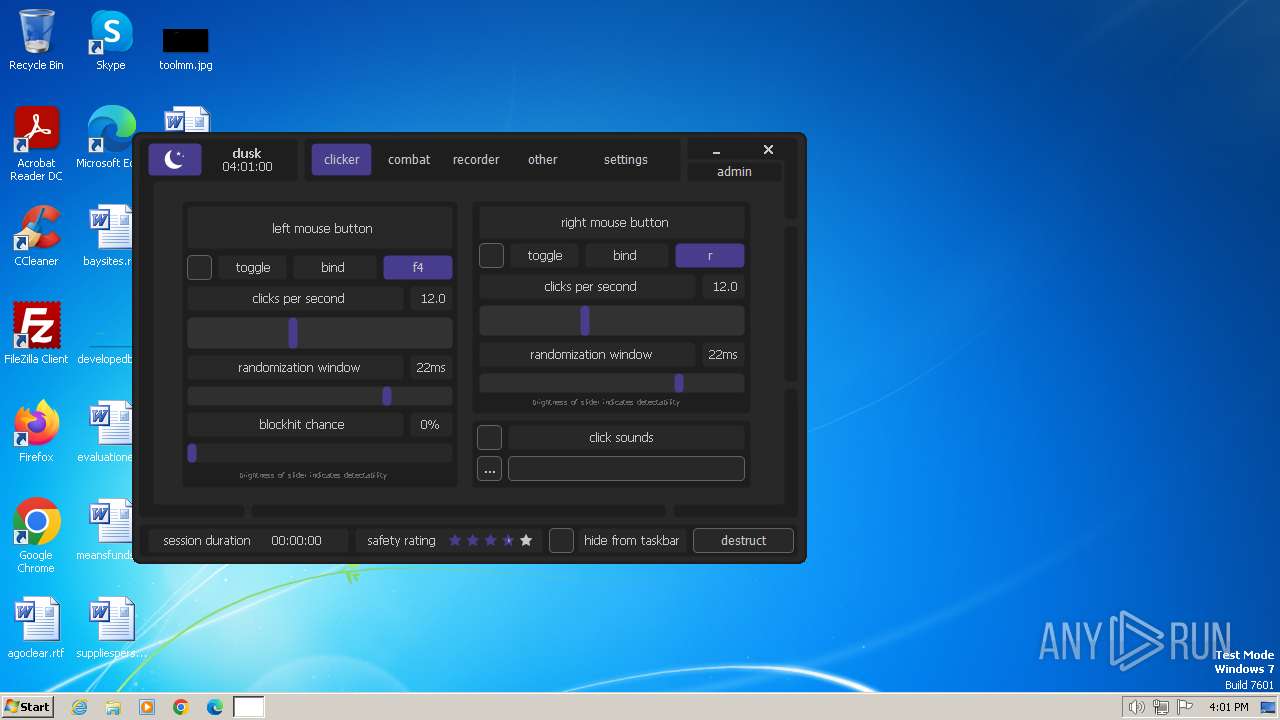The width and height of the screenshot is (1280, 720).
Task: Adjust the blockhit chance slider
Action: [x=320, y=453]
